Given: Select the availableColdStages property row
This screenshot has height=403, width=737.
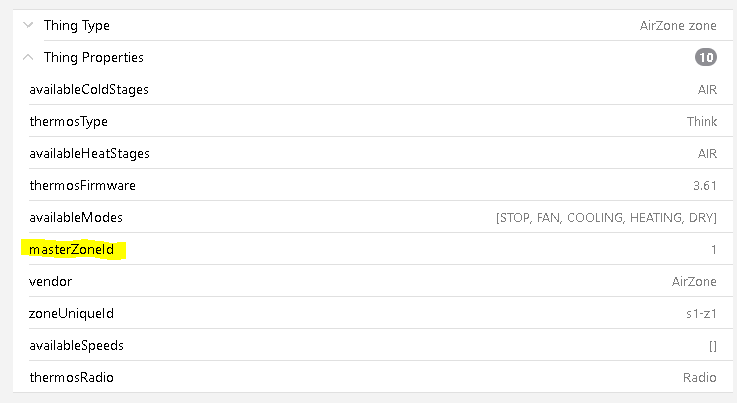Looking at the screenshot, I should pyautogui.click(x=89, y=90).
